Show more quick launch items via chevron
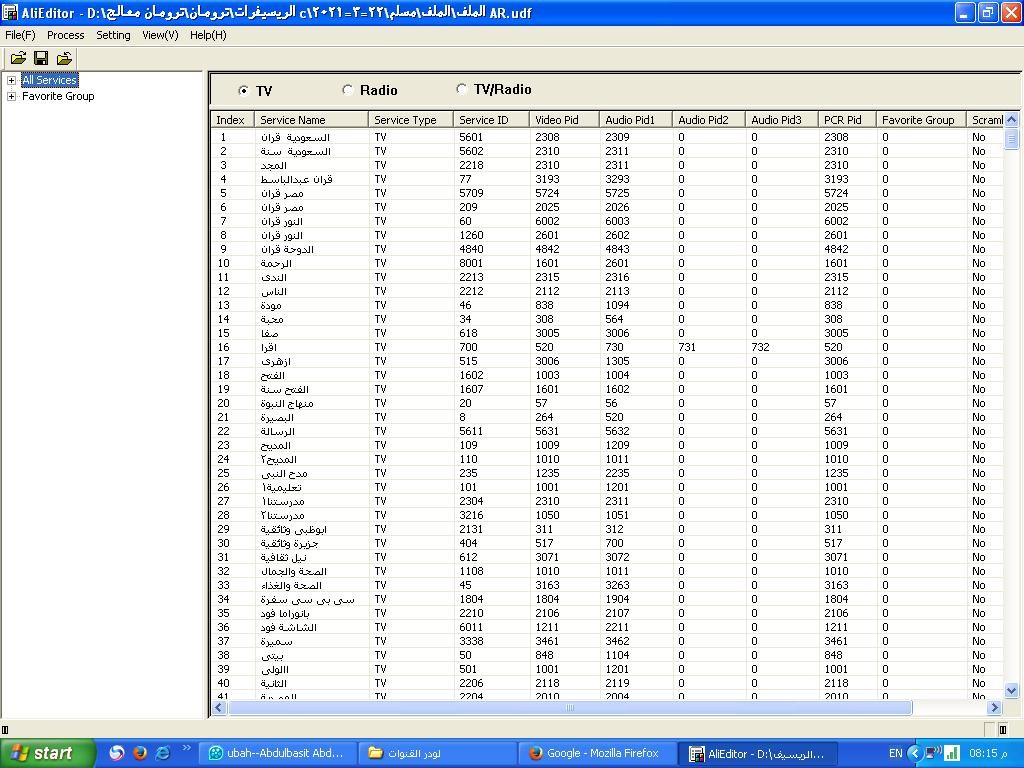The image size is (1024, 768). [186, 748]
